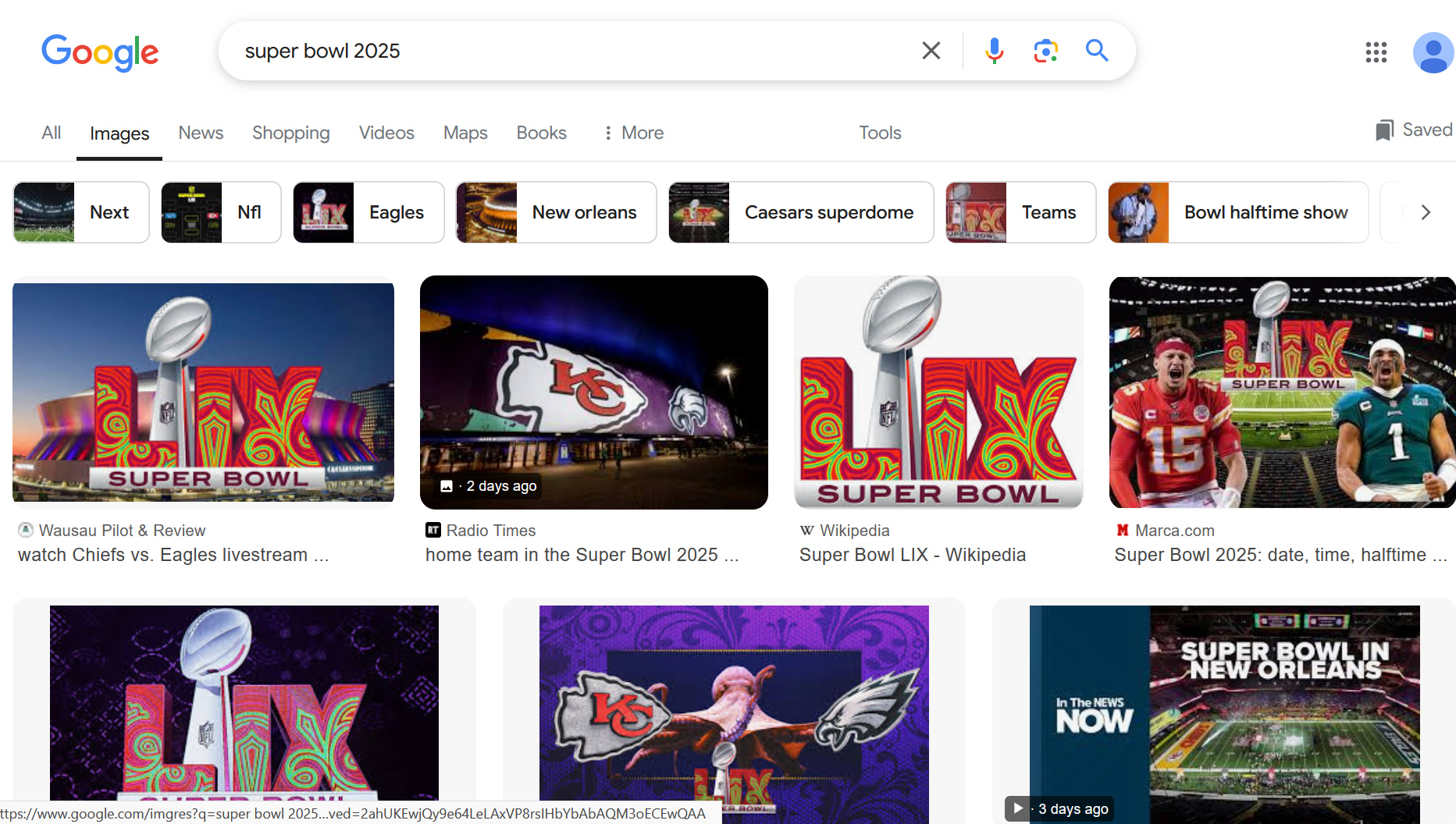Click the Google logo
Viewport: 1456px width, 824px height.
(x=100, y=52)
